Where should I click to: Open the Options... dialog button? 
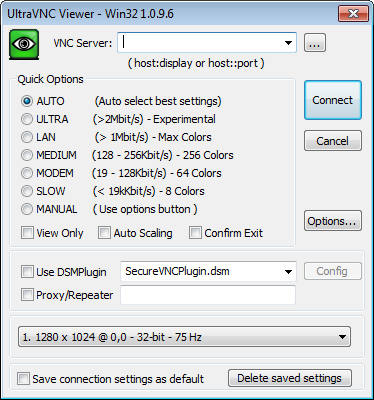[x=333, y=221]
